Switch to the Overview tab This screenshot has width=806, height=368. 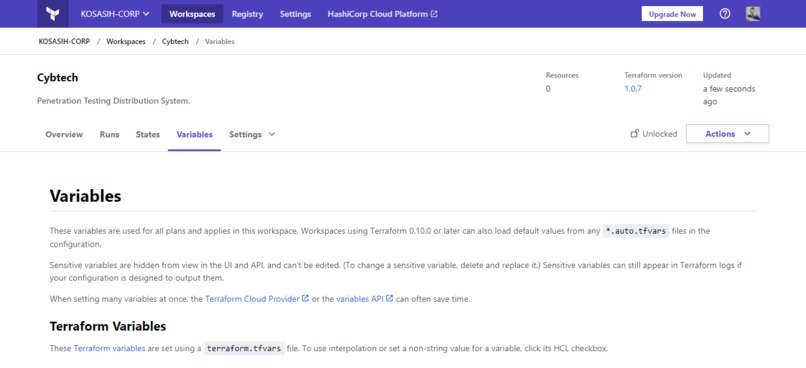click(64, 134)
